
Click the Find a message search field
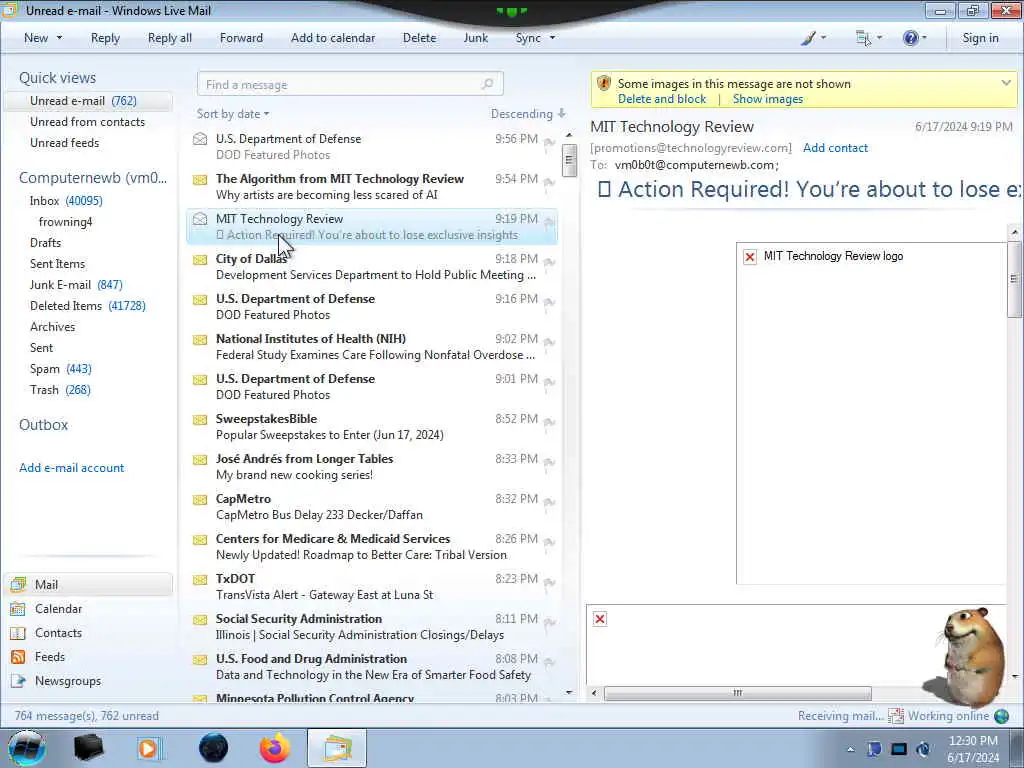350,84
